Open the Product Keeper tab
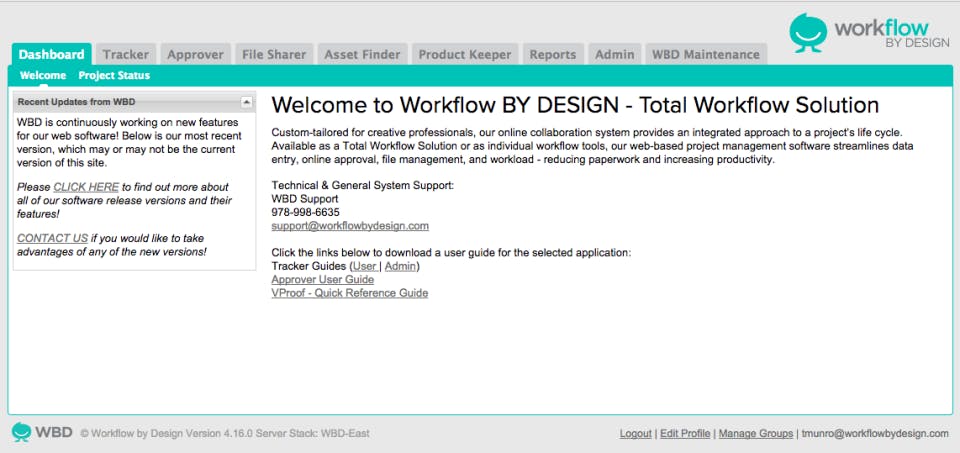This screenshot has height=453, width=960. (465, 54)
